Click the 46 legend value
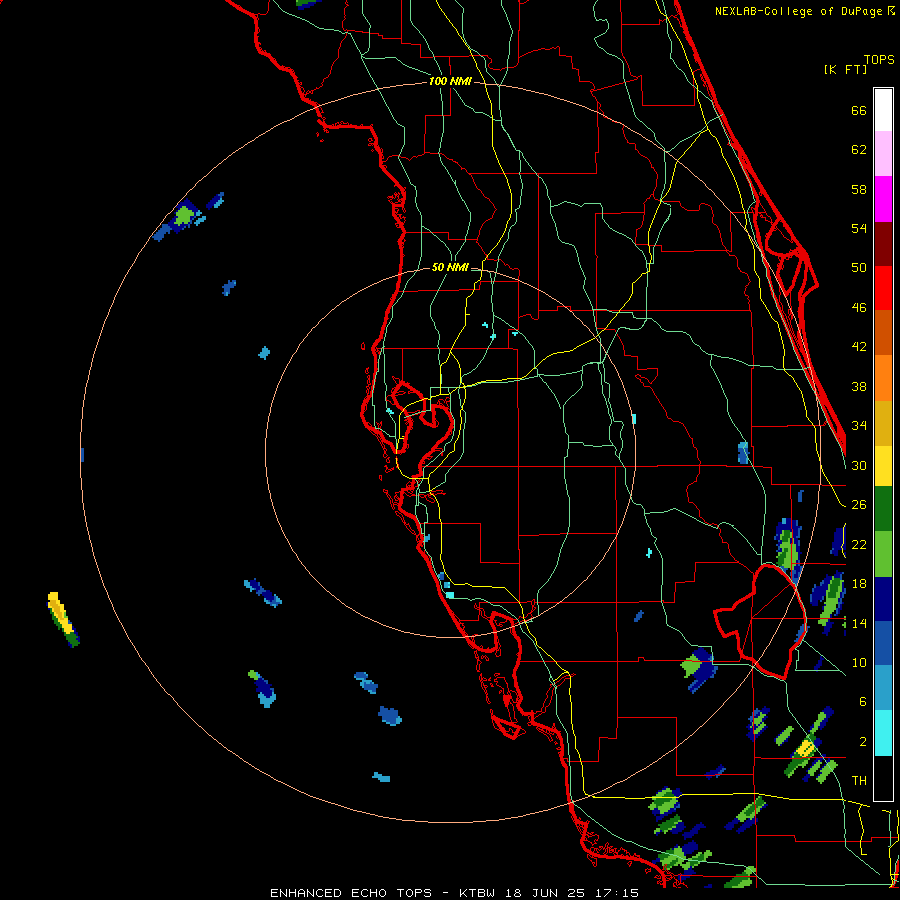 pyautogui.click(x=859, y=308)
